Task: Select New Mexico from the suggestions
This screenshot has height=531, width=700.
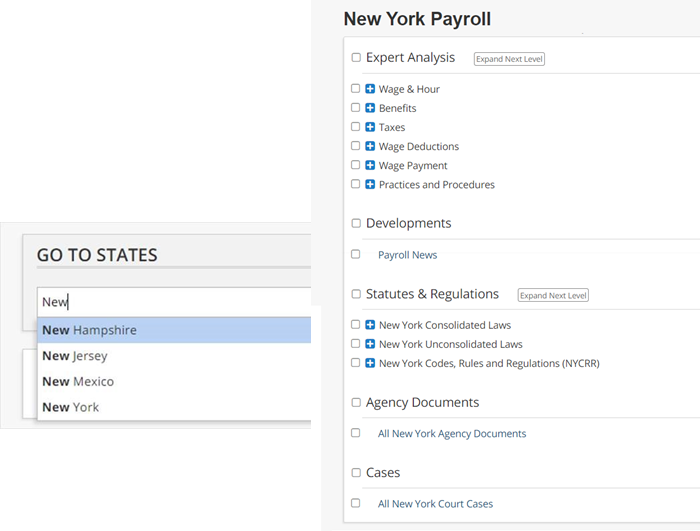Action: pyautogui.click(x=78, y=381)
